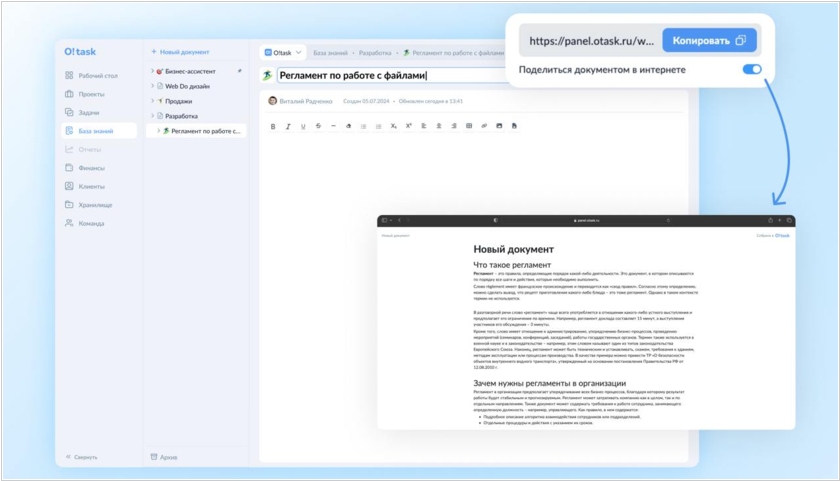Click the document title input field
The height and width of the screenshot is (481, 840).
tap(393, 76)
